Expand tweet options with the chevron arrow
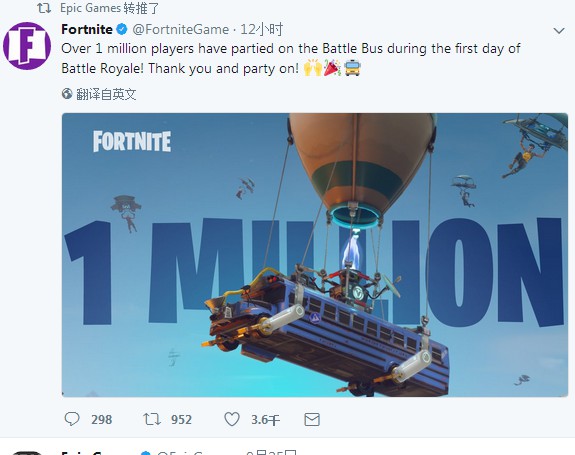 click(559, 31)
